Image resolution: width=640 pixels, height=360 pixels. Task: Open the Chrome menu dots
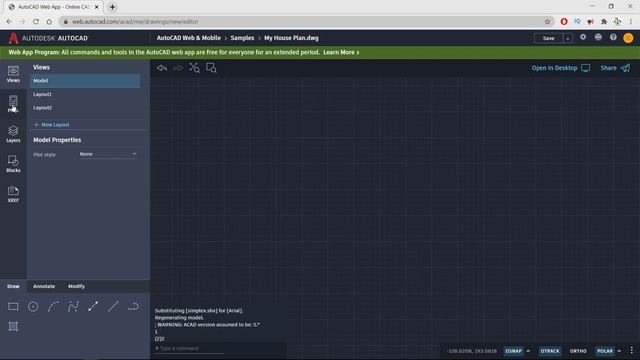pos(631,22)
